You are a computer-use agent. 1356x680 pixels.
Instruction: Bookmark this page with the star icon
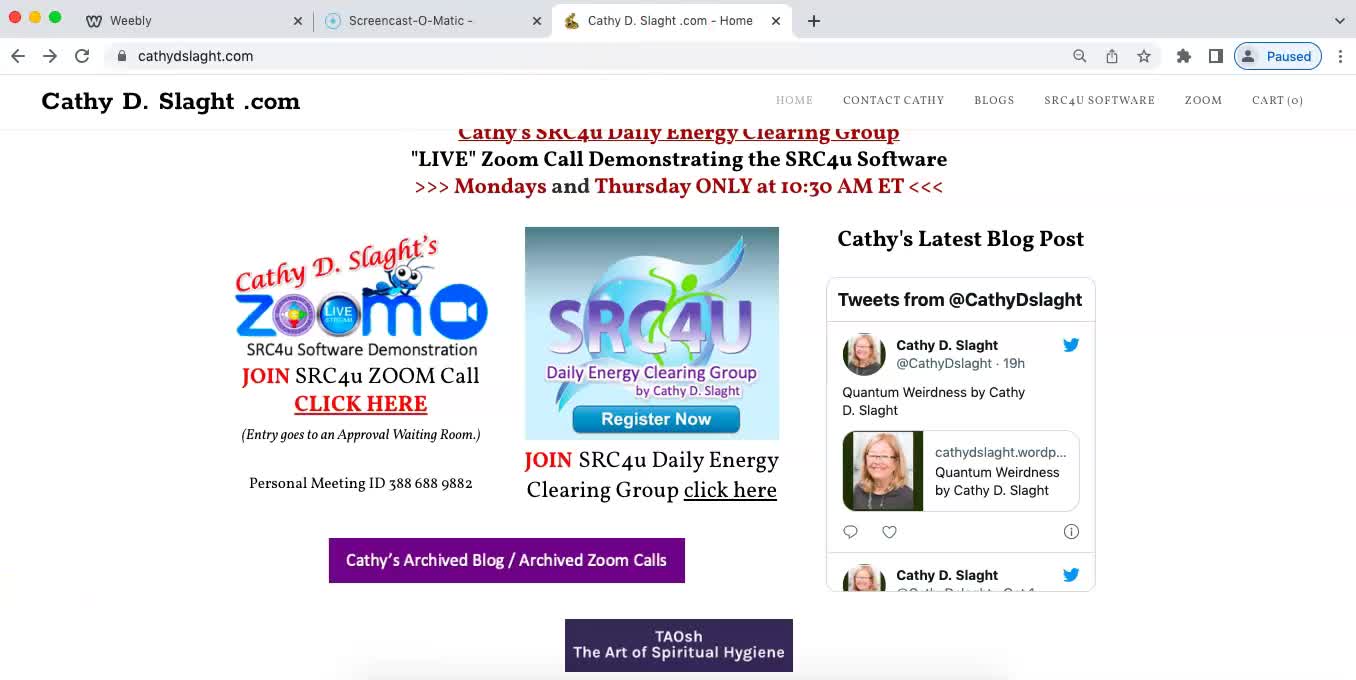click(1144, 56)
